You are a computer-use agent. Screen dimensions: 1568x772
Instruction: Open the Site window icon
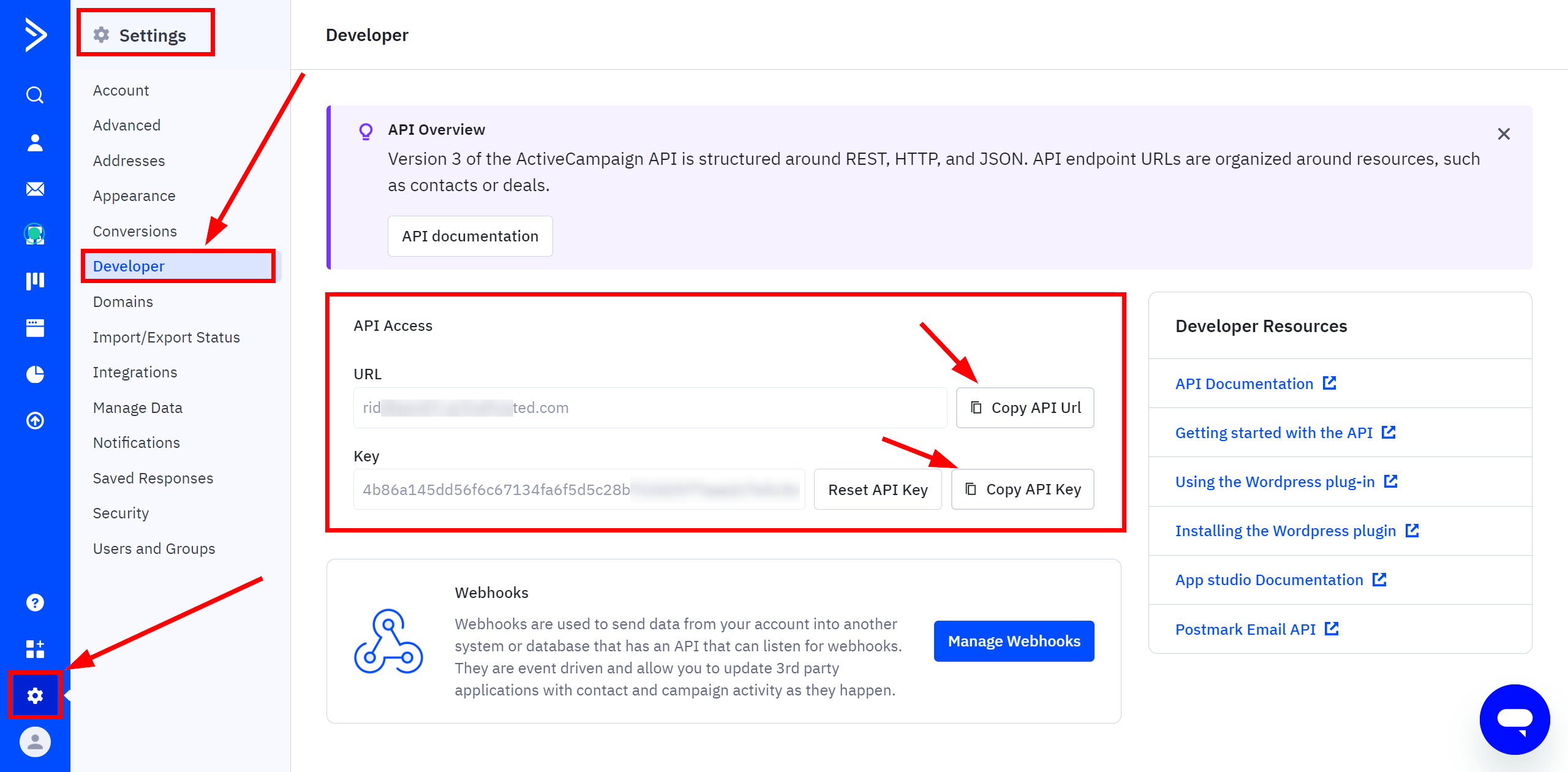coord(35,328)
